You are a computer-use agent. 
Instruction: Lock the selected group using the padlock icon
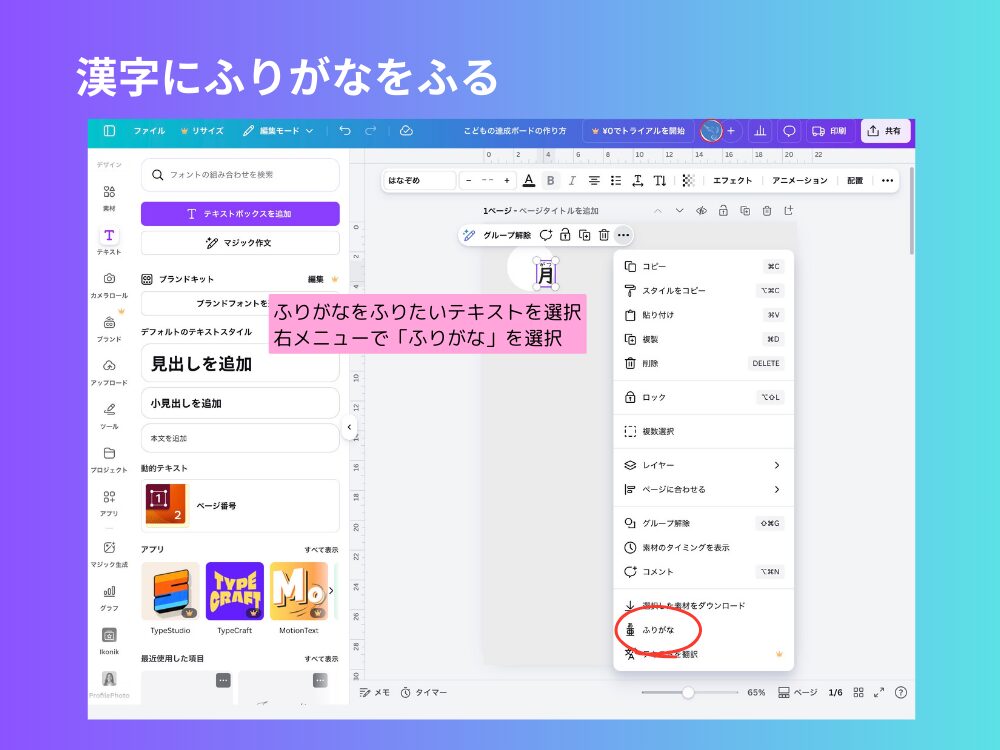pyautogui.click(x=564, y=235)
